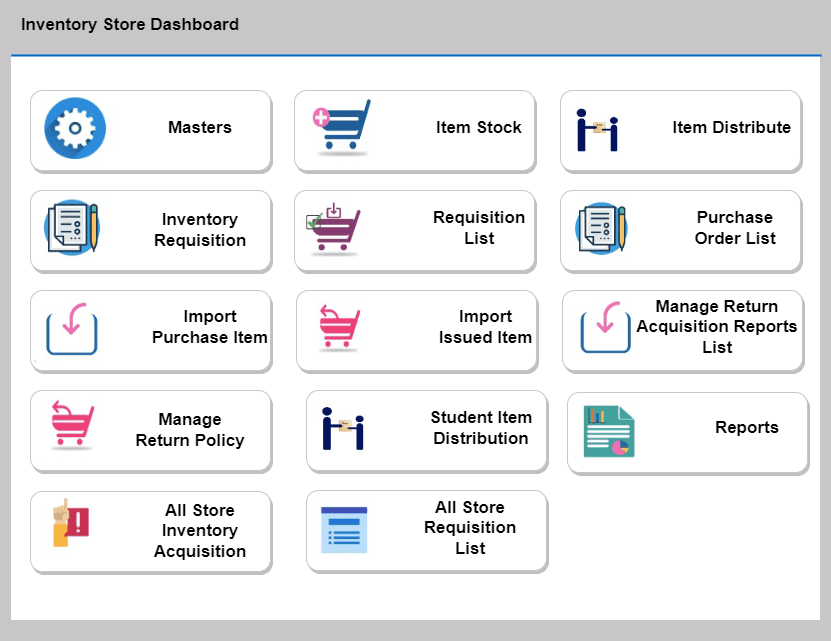Click the Student Item Distribution people icon
Viewport: 831px width, 641px height.
tap(343, 428)
